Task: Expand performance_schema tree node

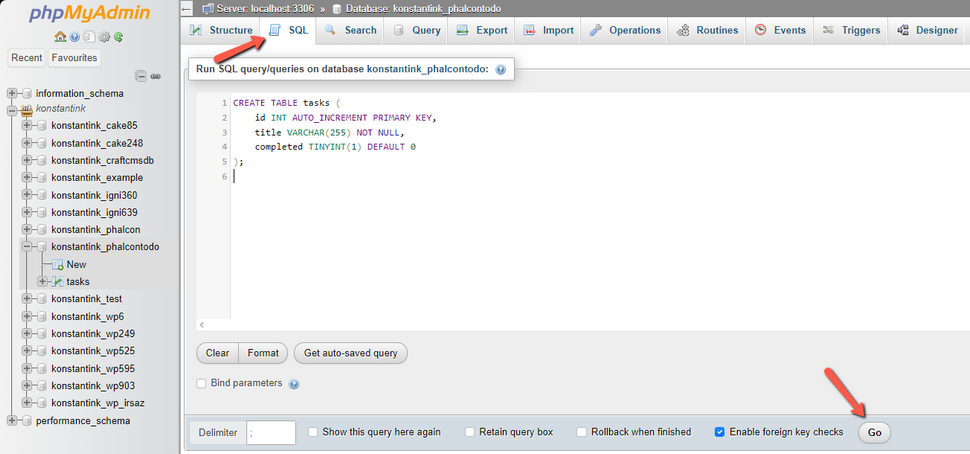Action: pos(11,421)
